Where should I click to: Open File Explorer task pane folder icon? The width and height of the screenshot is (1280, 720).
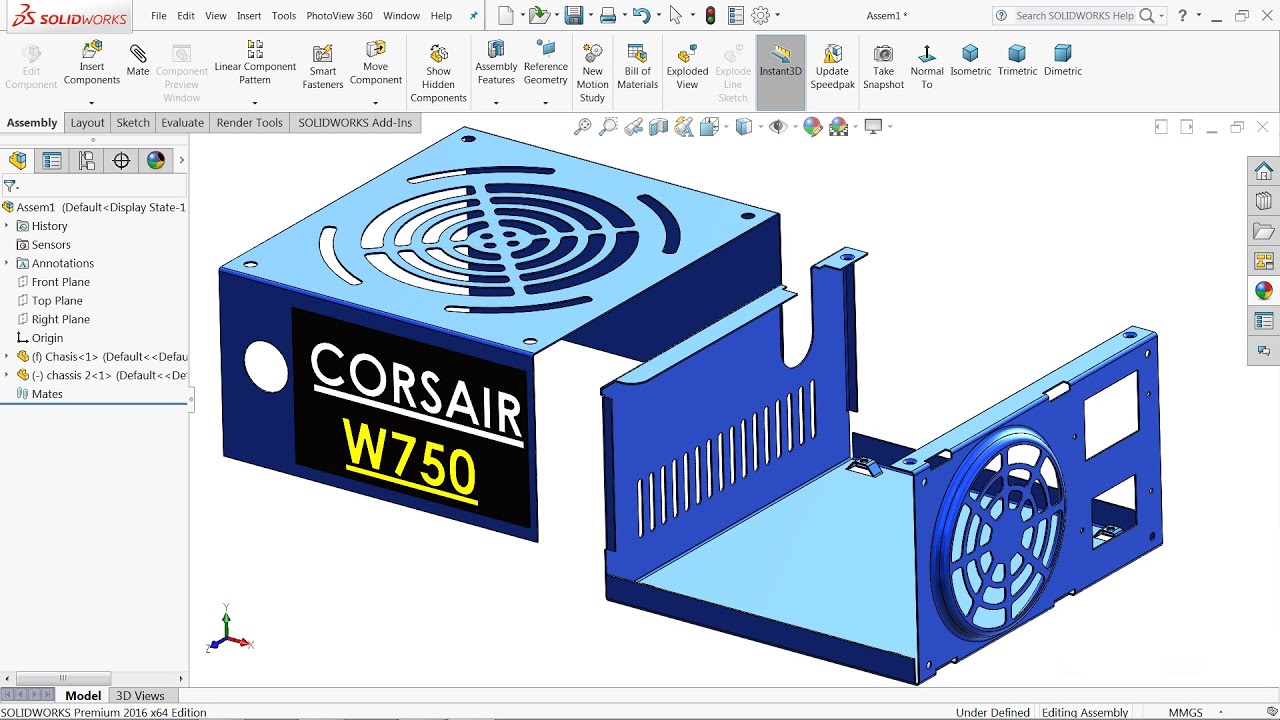tap(1264, 231)
